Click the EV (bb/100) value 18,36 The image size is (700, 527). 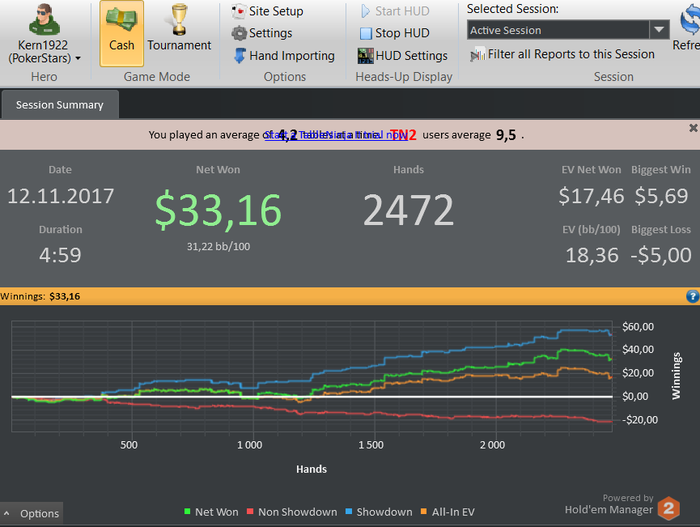(x=592, y=255)
